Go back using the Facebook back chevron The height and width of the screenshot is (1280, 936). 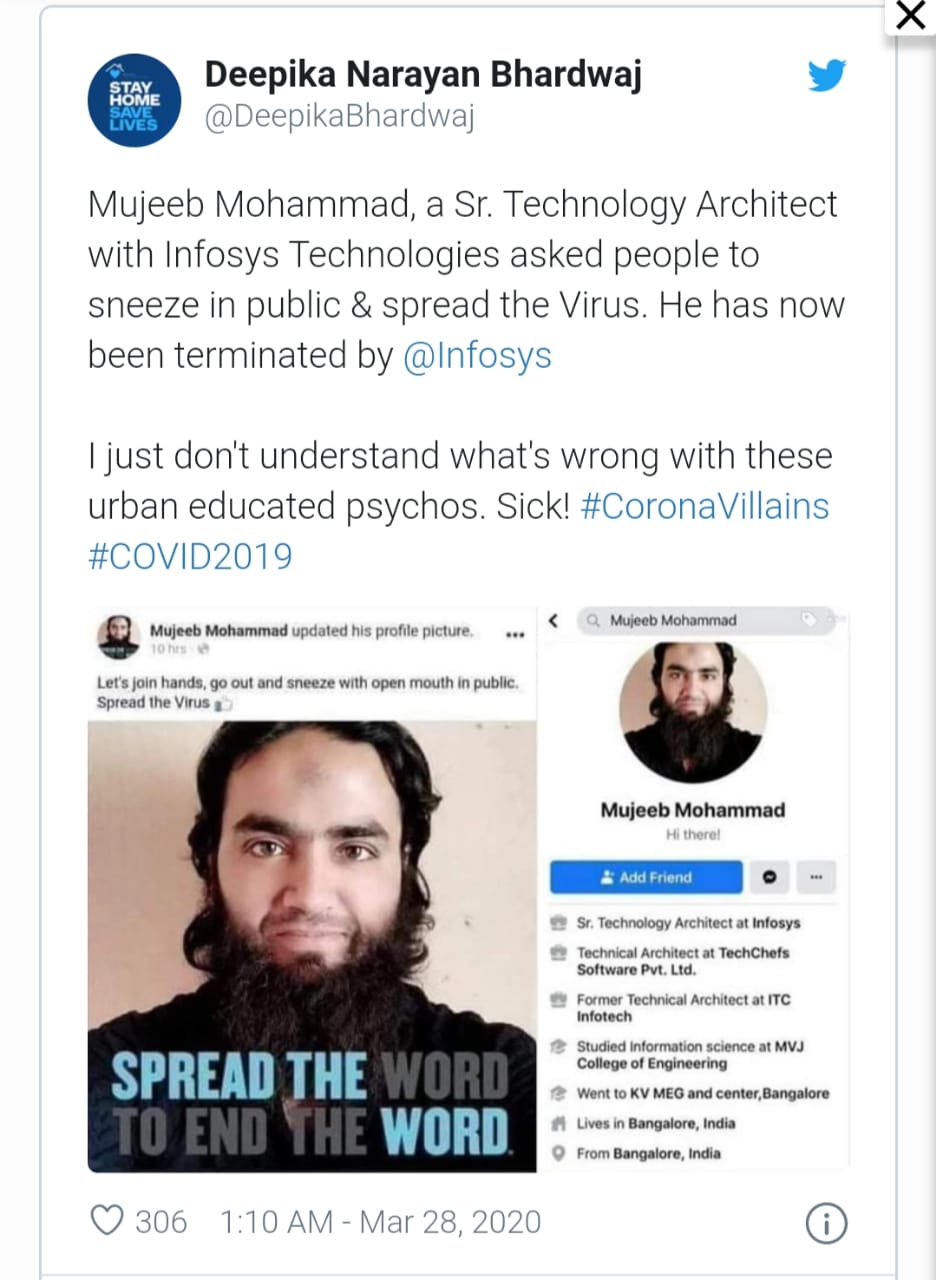[x=555, y=621]
